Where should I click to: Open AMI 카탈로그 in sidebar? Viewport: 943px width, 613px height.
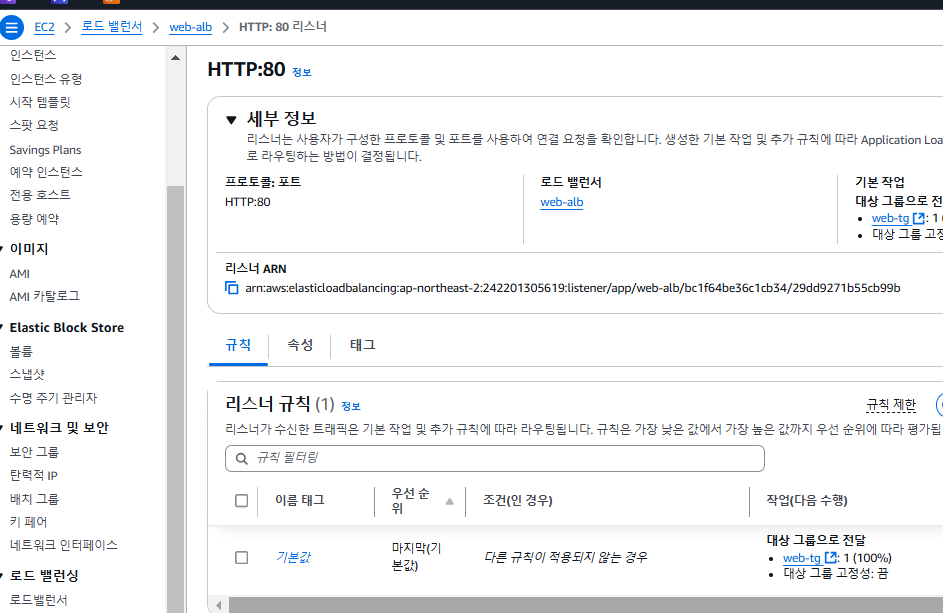tap(45, 296)
